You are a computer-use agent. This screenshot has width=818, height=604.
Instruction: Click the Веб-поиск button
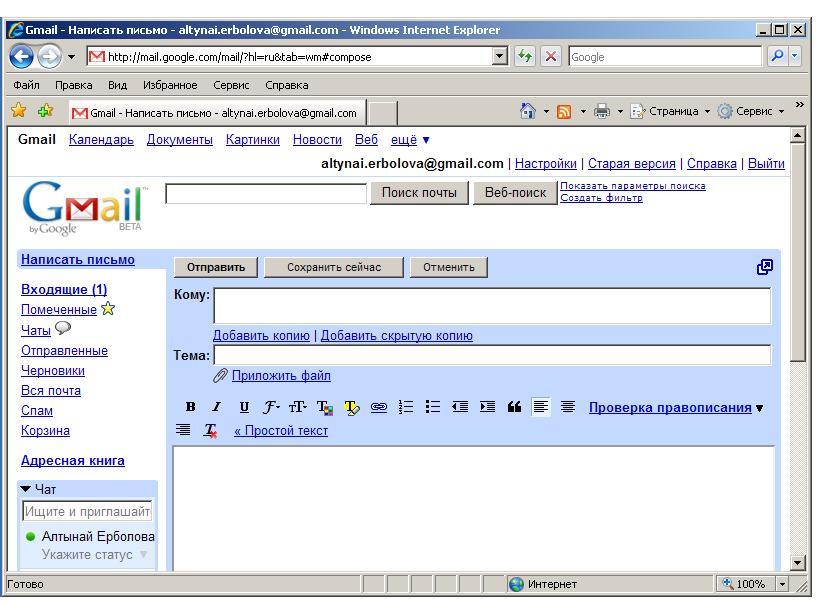click(515, 192)
